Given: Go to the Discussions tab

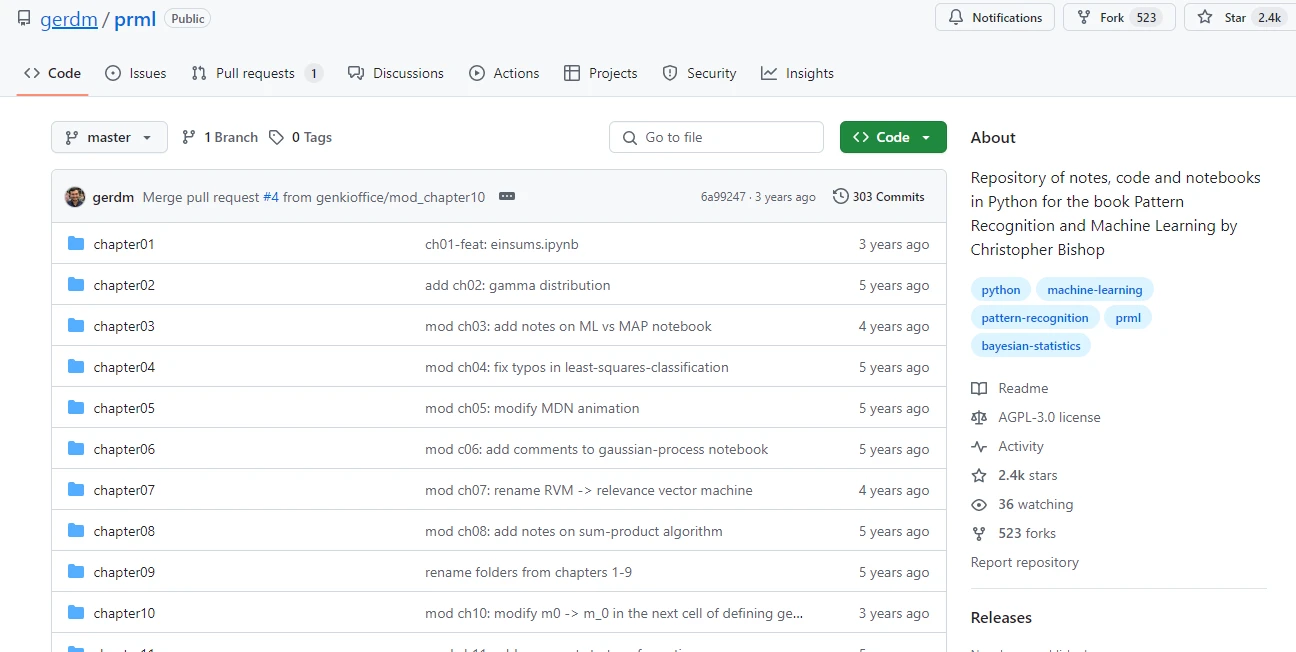Looking at the screenshot, I should [x=396, y=73].
